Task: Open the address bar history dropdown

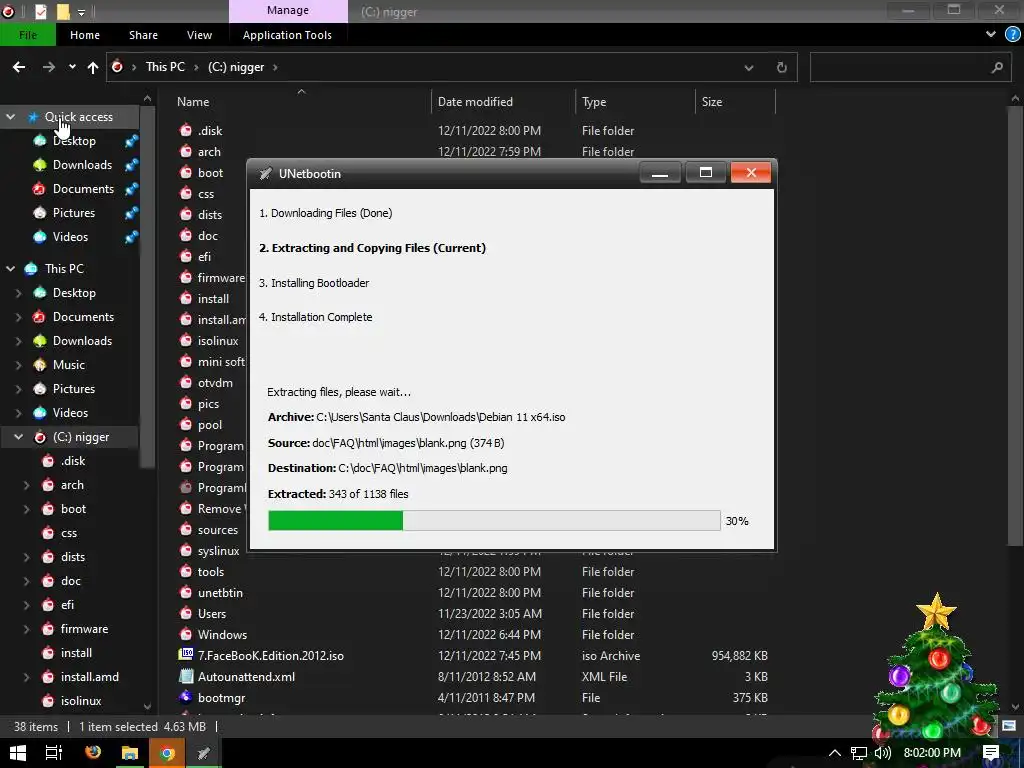Action: pos(749,67)
